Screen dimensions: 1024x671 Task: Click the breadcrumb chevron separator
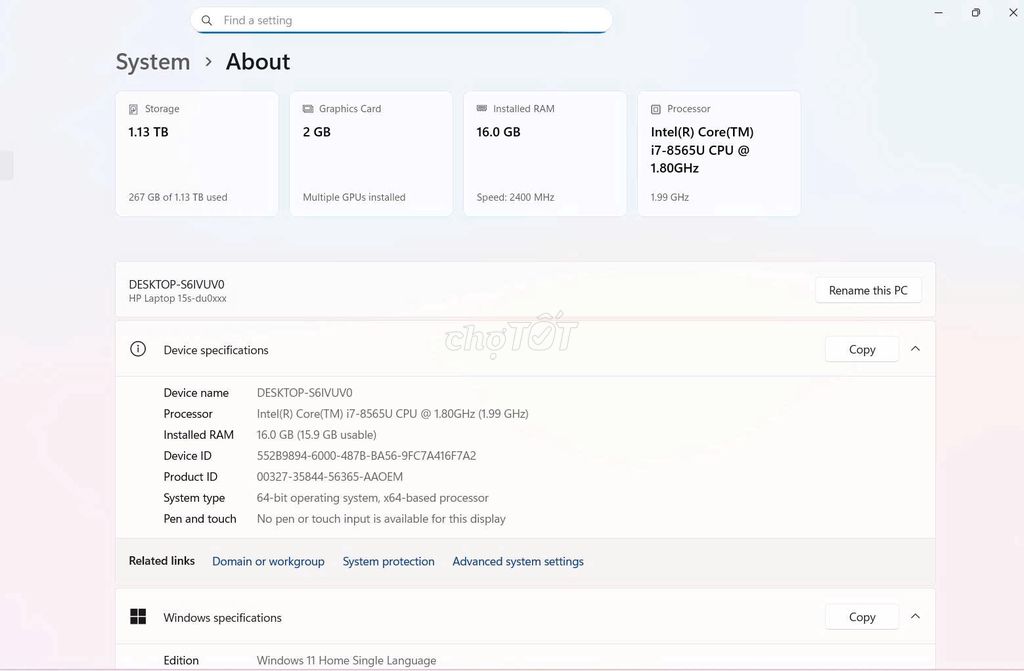[x=208, y=61]
